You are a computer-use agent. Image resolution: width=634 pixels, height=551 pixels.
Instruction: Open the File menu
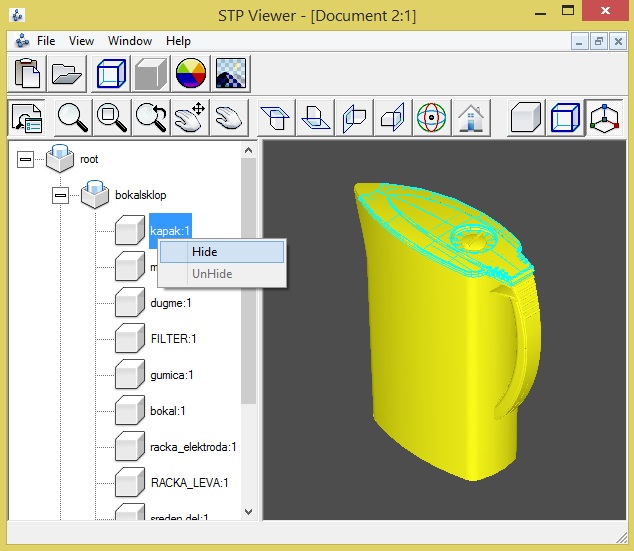46,41
